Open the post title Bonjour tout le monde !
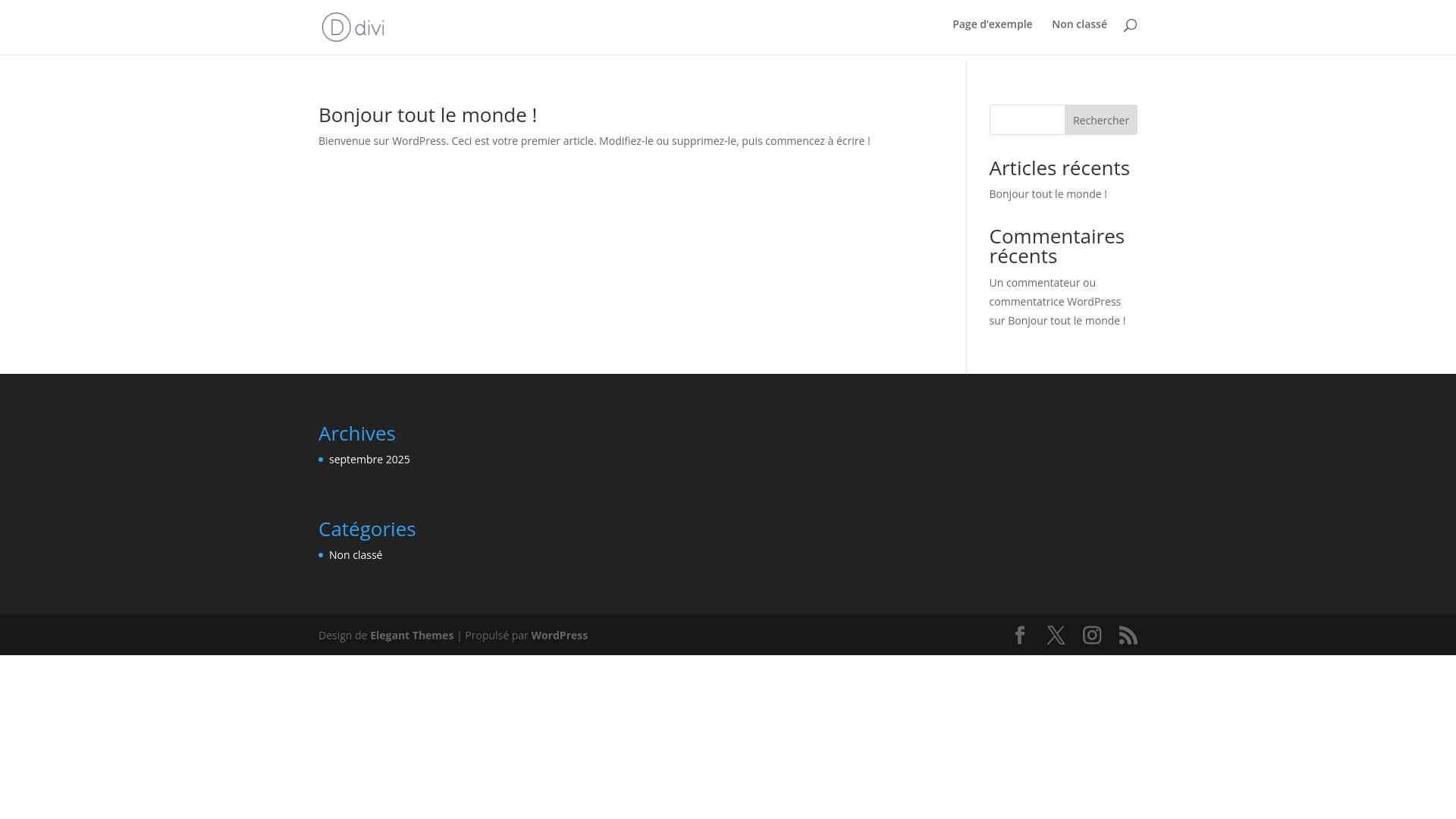Viewport: 1456px width, 819px height. pyautogui.click(x=428, y=115)
